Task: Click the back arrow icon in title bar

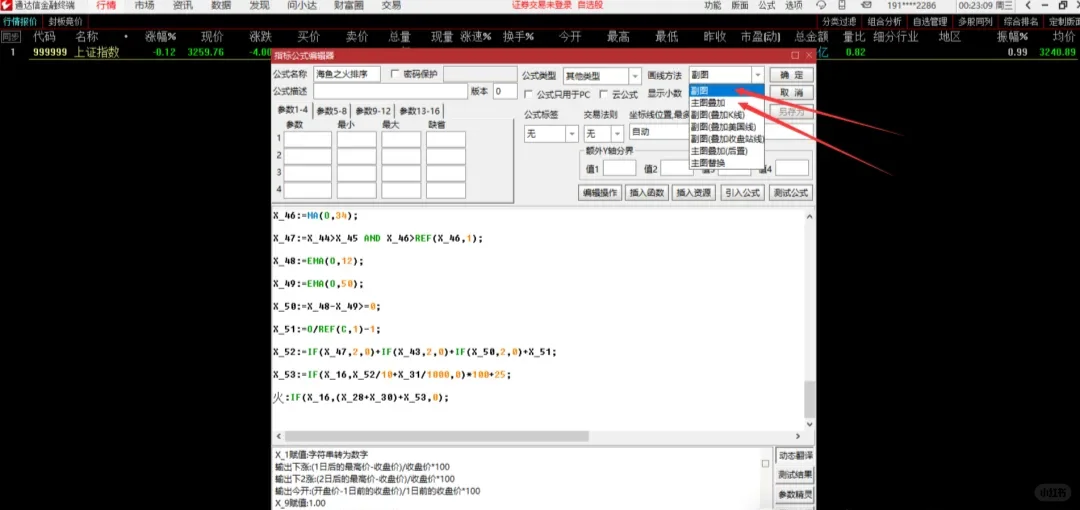Action: pyautogui.click(x=1027, y=6)
